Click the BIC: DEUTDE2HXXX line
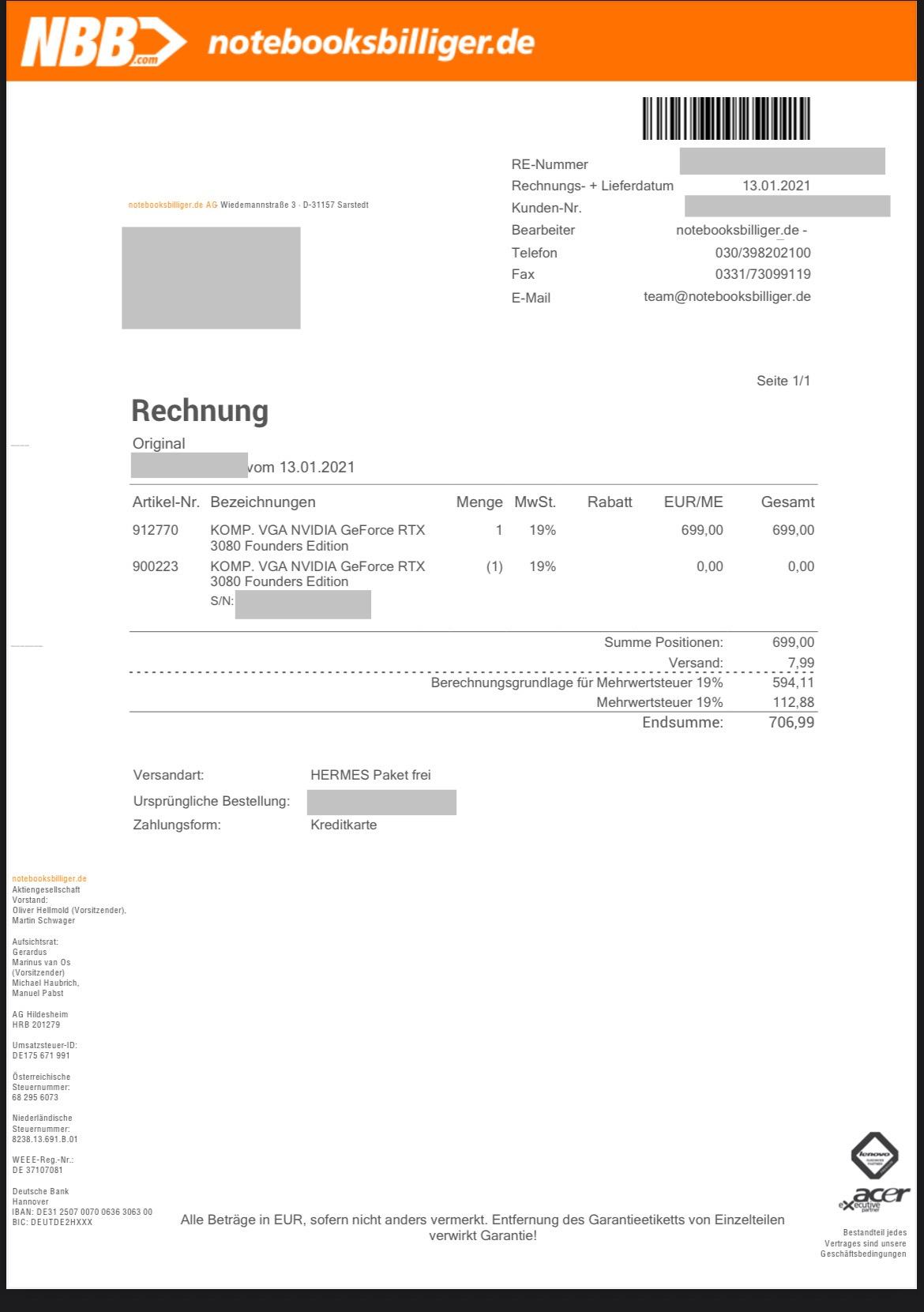Viewport: 924px width, 1312px height. tap(52, 1222)
